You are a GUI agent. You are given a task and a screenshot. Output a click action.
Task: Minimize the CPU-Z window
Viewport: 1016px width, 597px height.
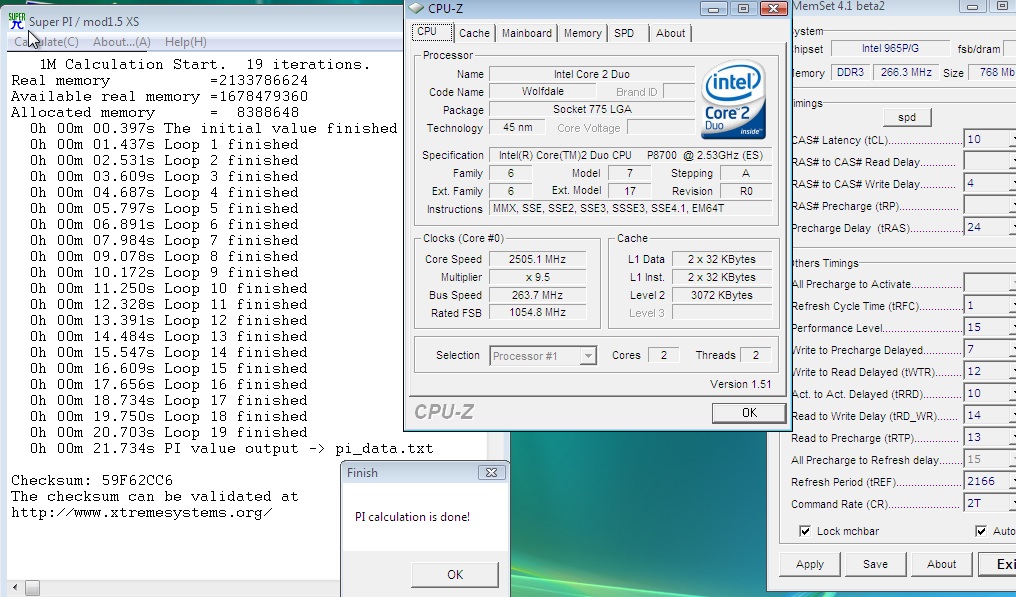pyautogui.click(x=713, y=8)
